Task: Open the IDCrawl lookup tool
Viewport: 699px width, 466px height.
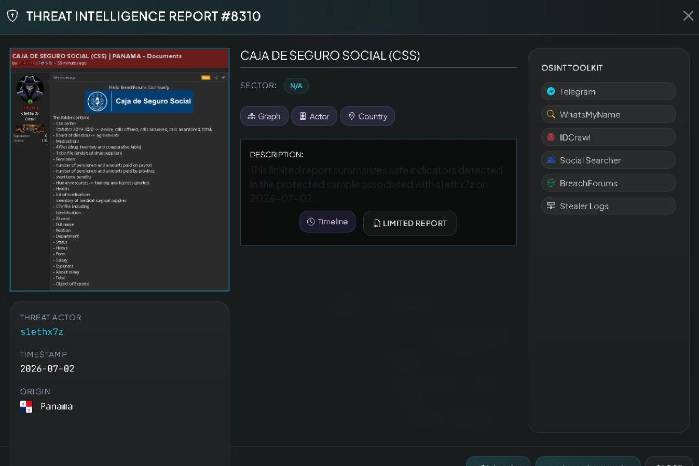Action: 609,137
